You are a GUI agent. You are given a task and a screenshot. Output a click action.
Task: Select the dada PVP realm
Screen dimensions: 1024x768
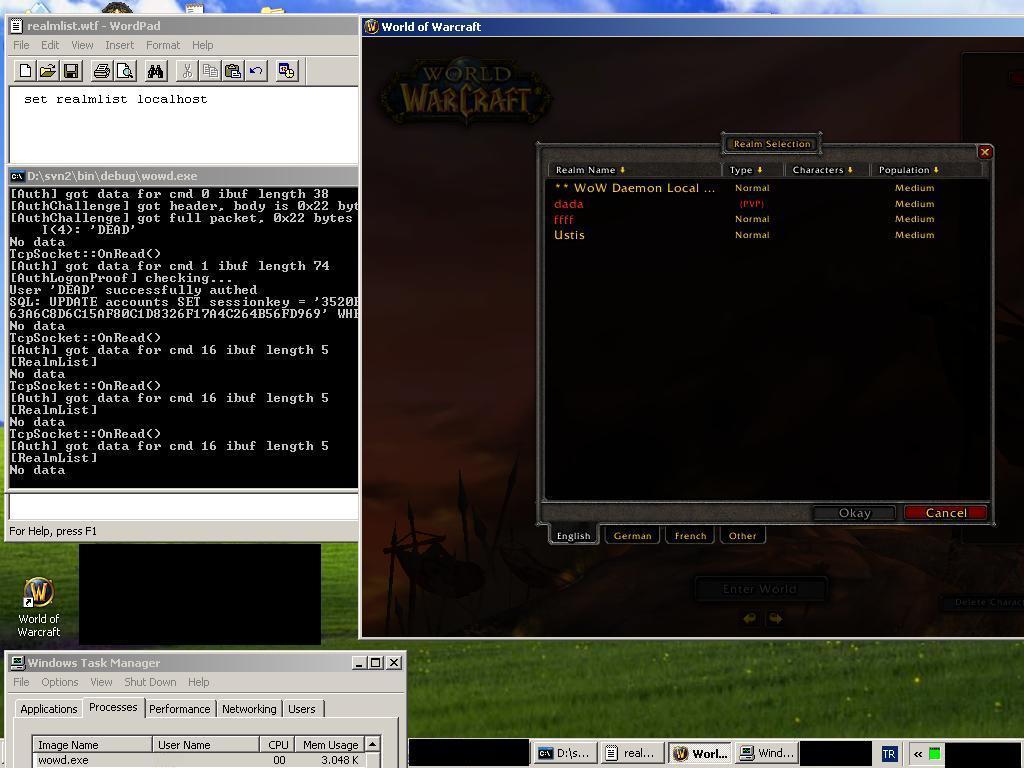coord(767,204)
